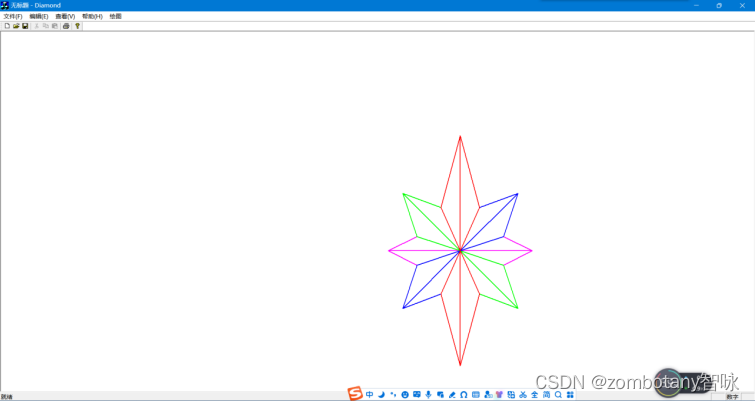
Task: Open the 绘图 menu
Action: [x=116, y=16]
